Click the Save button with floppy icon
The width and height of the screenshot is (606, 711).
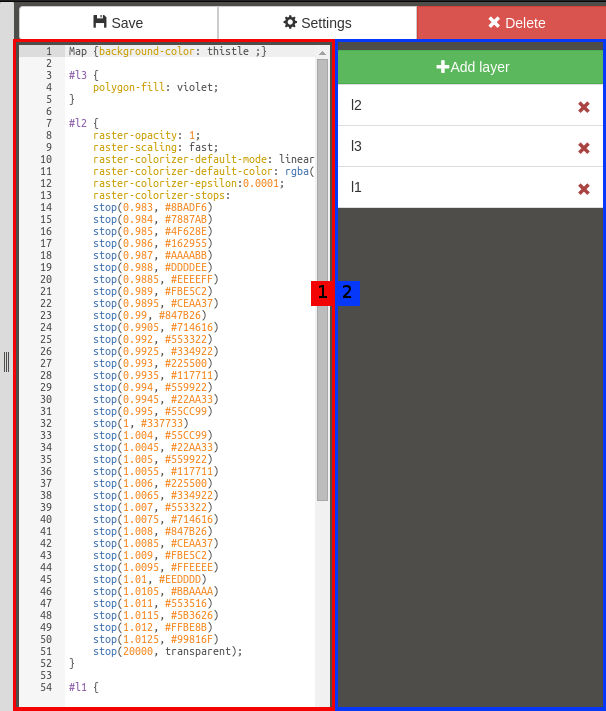pos(118,22)
